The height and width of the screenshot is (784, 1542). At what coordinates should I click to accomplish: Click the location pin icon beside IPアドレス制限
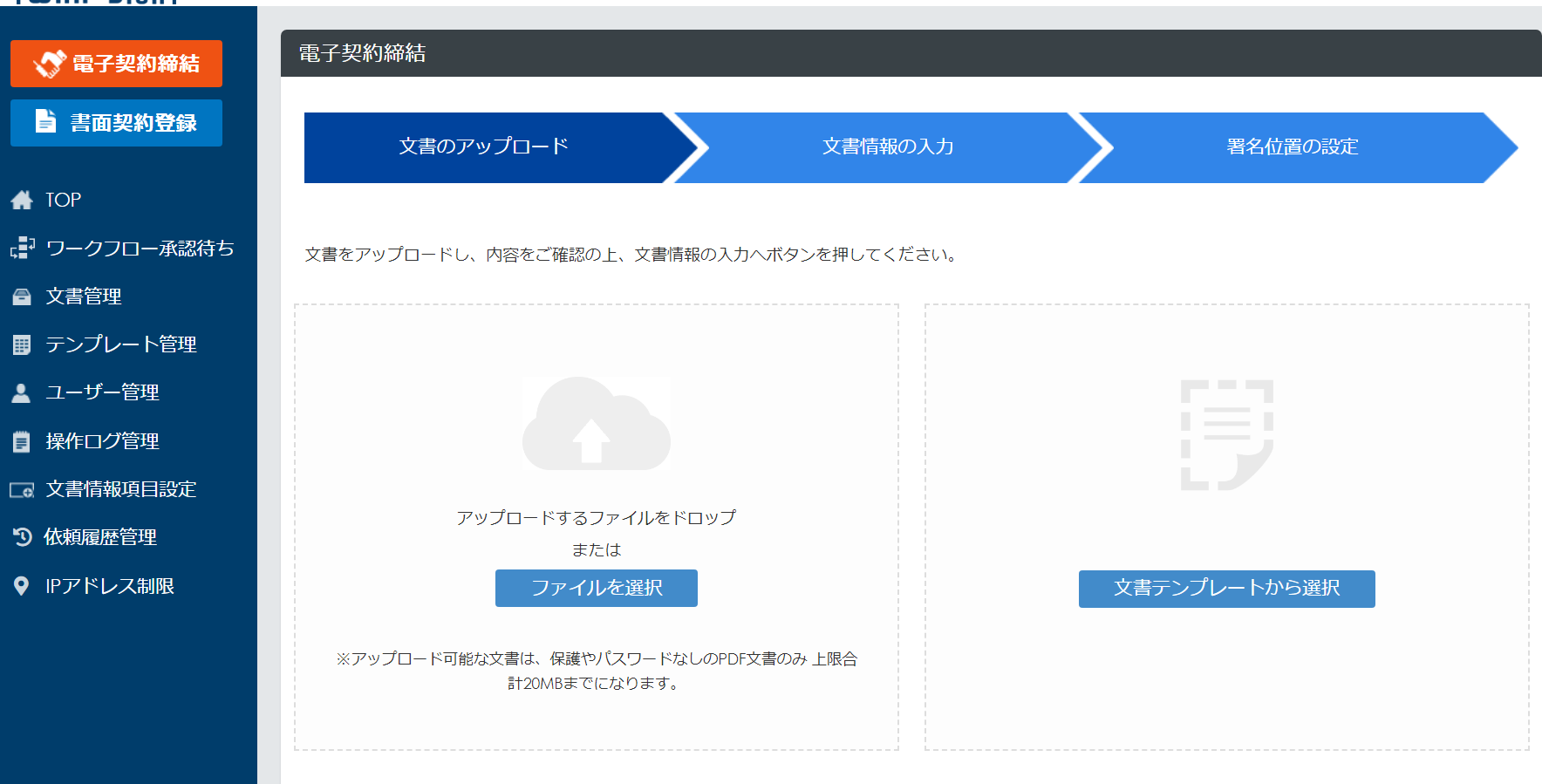click(22, 586)
